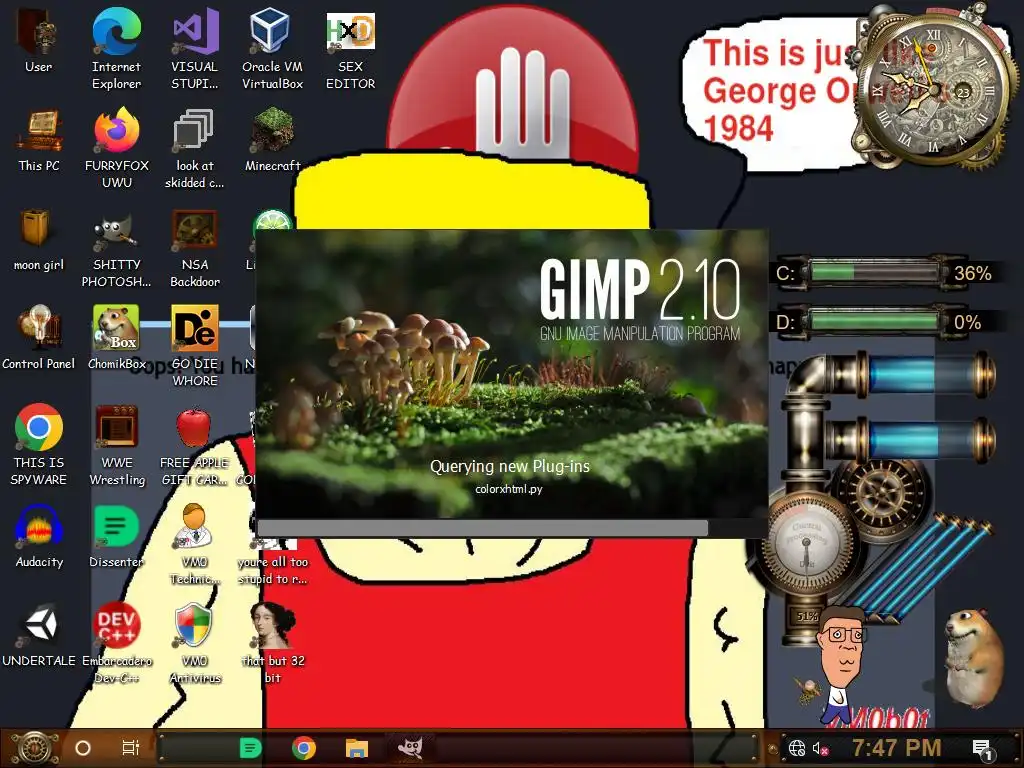This screenshot has height=768, width=1024.
Task: Open File Explorer from the taskbar
Action: point(357,748)
